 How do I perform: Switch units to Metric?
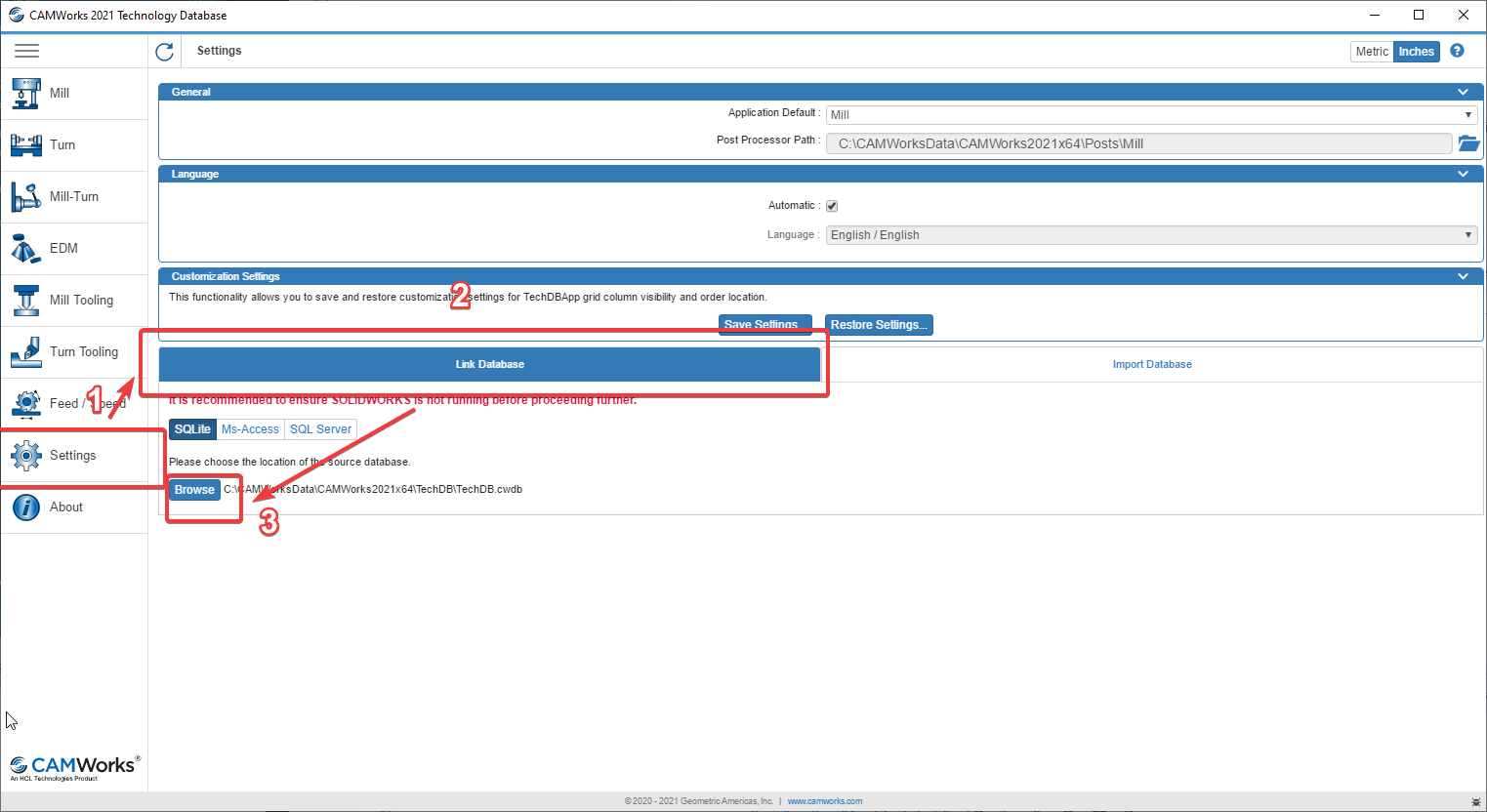point(1371,52)
